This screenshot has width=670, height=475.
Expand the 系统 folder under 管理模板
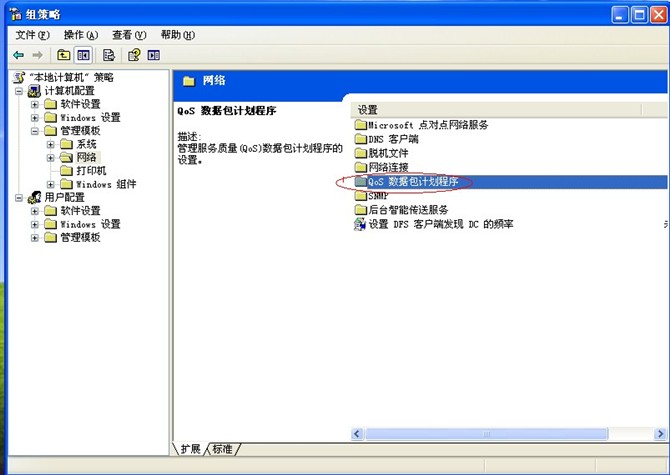50,144
